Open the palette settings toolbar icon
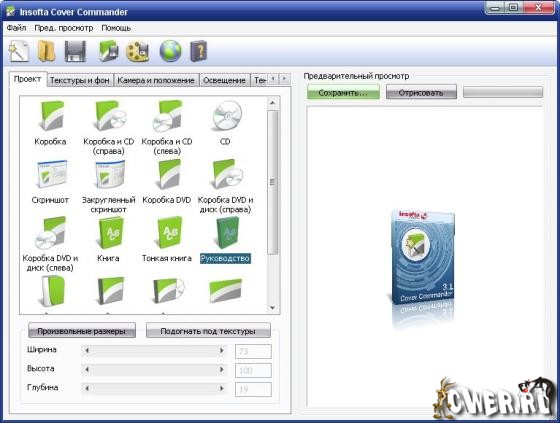This screenshot has height=423, width=560. (138, 51)
